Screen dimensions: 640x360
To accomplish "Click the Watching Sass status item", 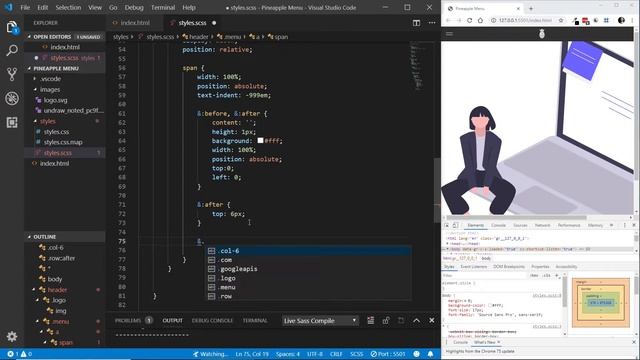I will 210,354.
